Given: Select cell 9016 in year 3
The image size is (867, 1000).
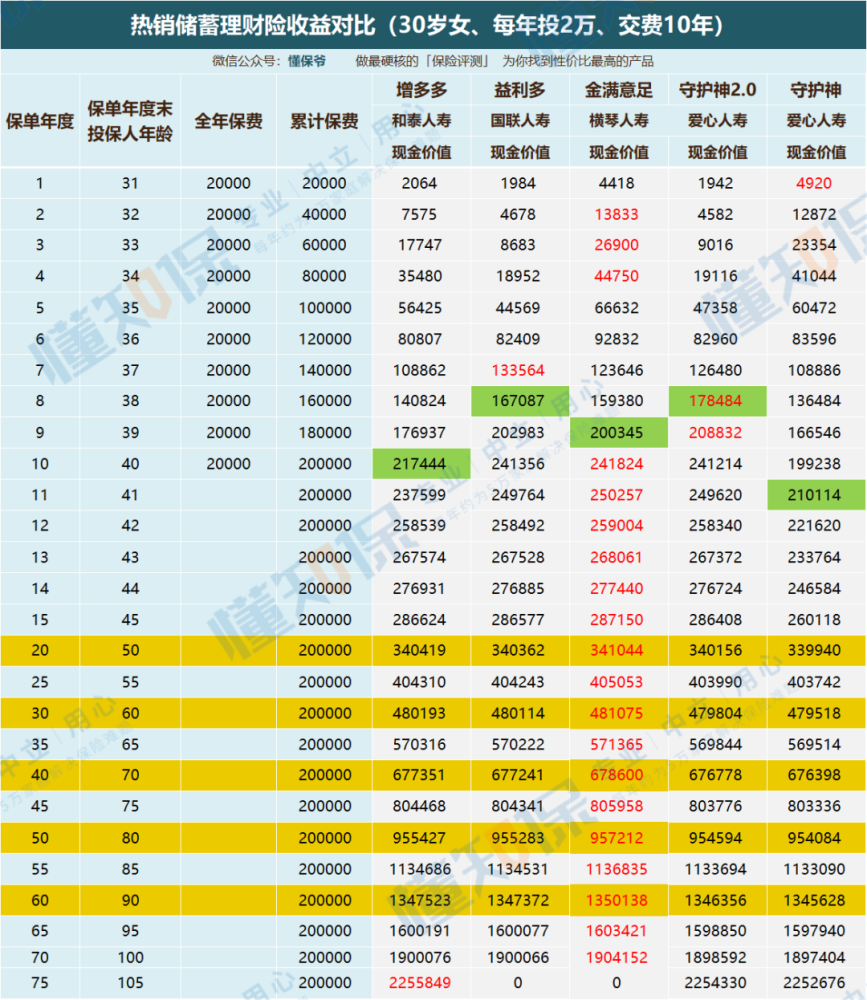Looking at the screenshot, I should [715, 245].
